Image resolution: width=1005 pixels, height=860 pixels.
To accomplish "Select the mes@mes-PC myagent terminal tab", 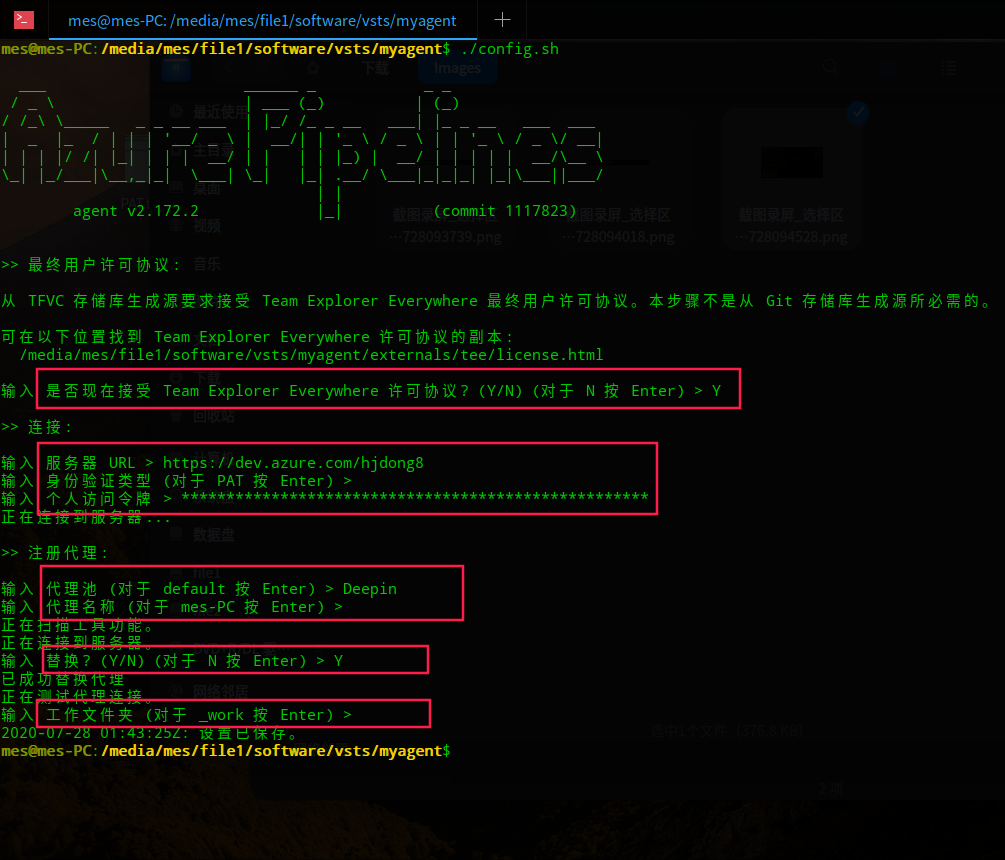I will [x=262, y=21].
